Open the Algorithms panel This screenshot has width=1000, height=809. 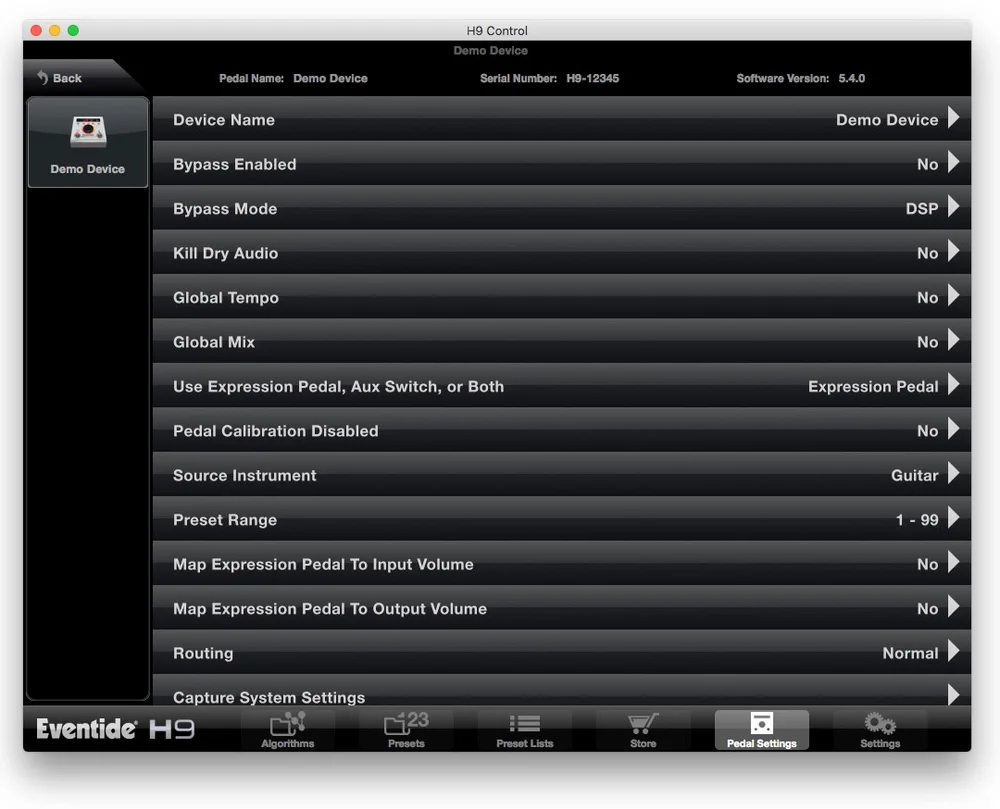[287, 729]
